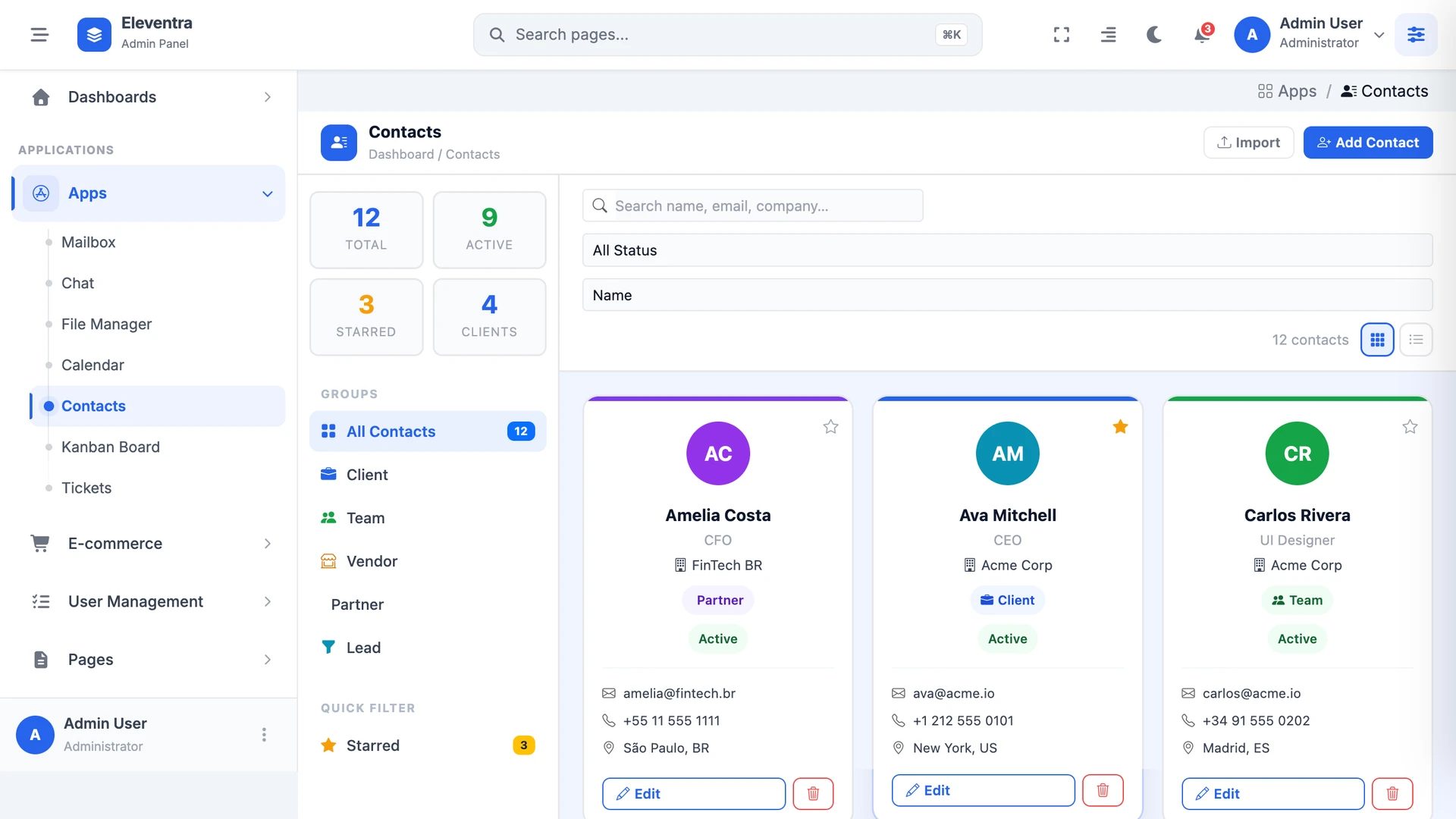The width and height of the screenshot is (1456, 819).
Task: Click the Apps breadcrumb link
Action: [1288, 92]
